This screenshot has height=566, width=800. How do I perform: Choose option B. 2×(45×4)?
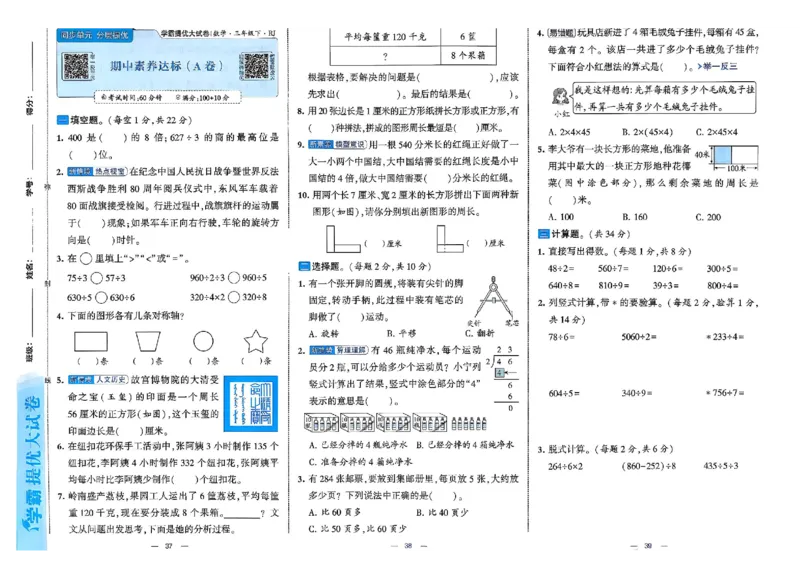point(647,132)
